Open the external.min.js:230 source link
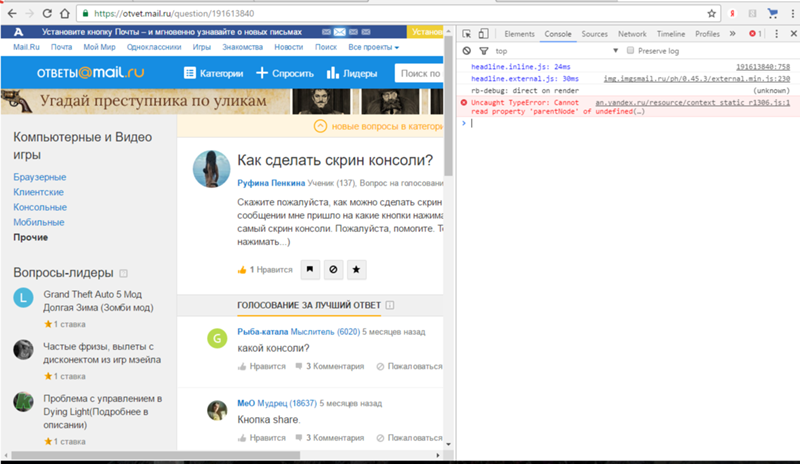This screenshot has width=800, height=464. (696, 79)
